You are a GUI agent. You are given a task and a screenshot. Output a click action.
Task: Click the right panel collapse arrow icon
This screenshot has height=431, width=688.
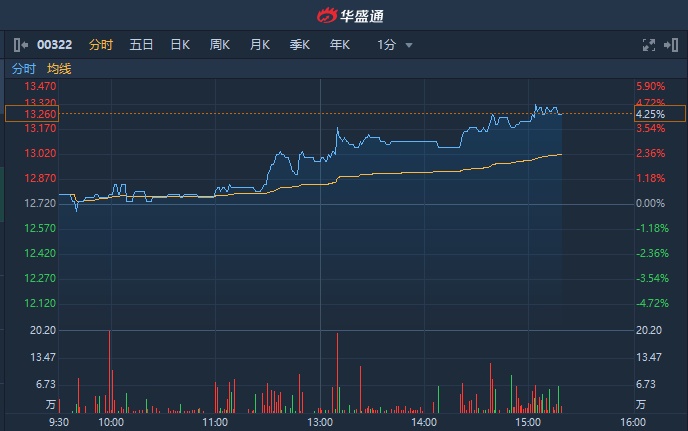click(x=670, y=45)
